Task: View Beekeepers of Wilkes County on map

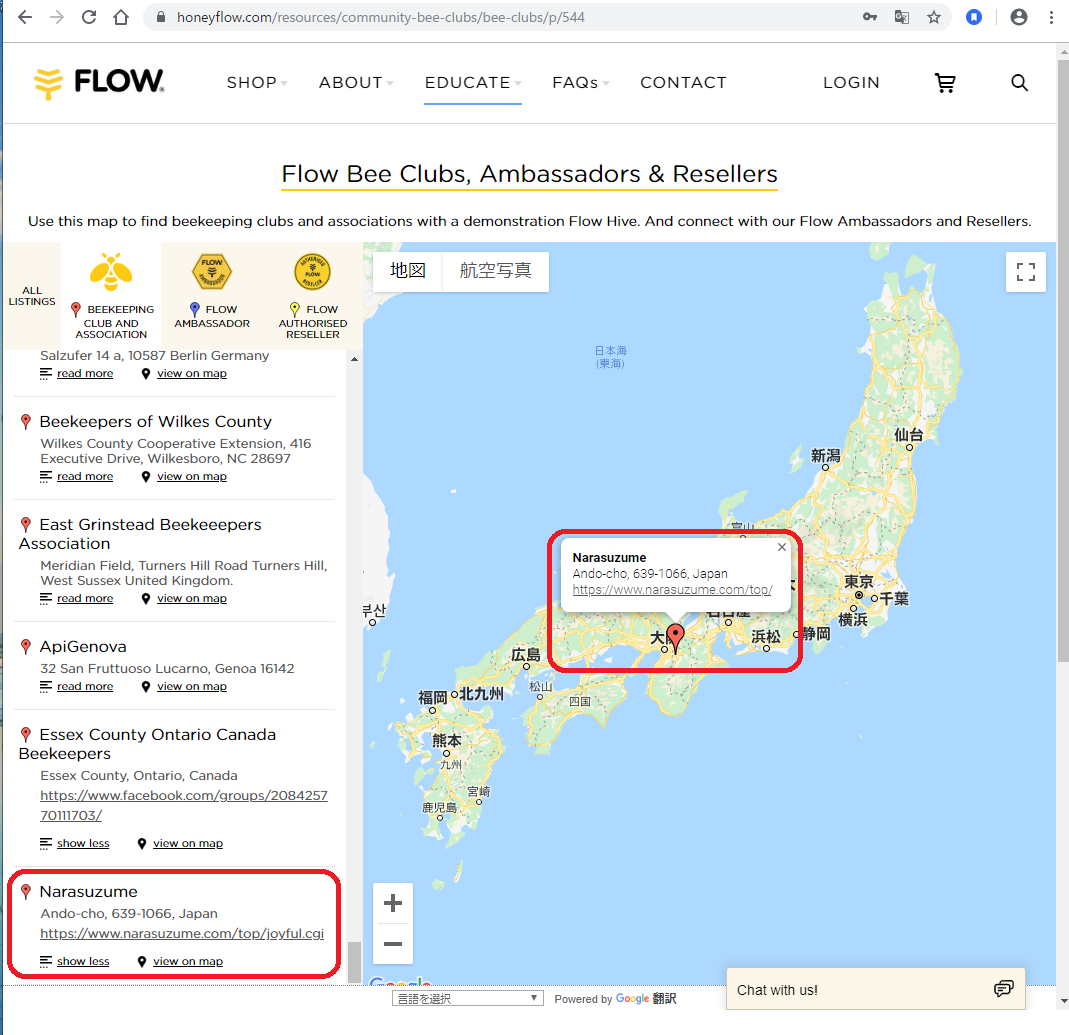Action: tap(192, 476)
